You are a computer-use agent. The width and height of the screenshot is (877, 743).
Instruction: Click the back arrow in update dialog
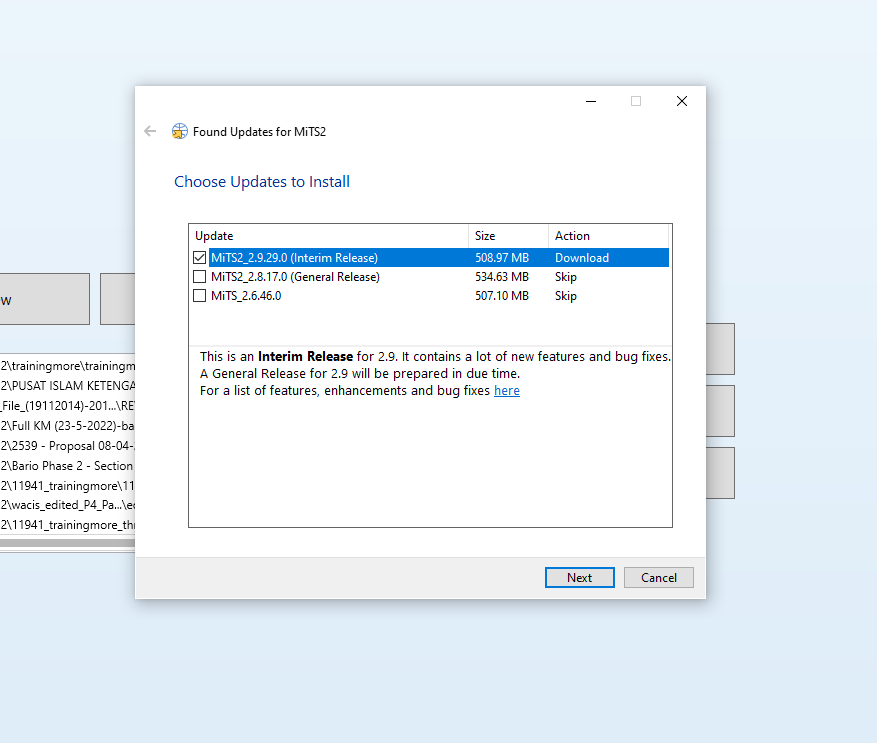(150, 131)
